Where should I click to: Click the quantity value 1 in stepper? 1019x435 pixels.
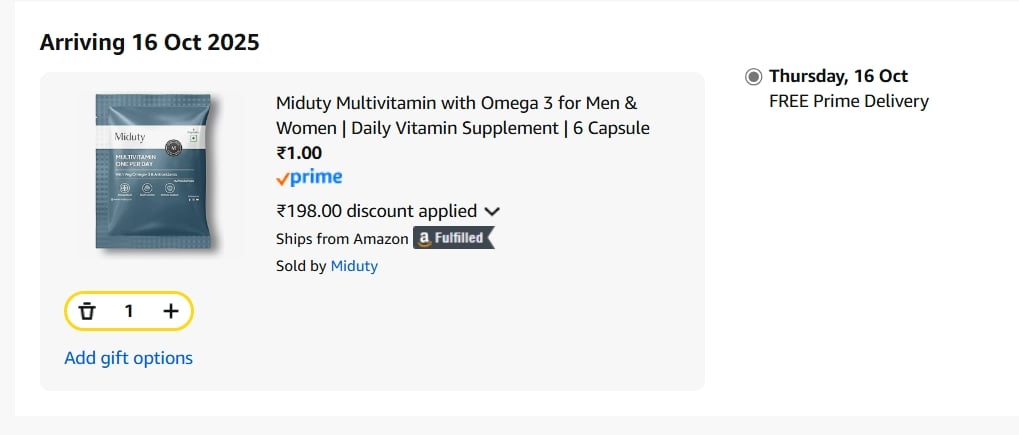point(129,311)
